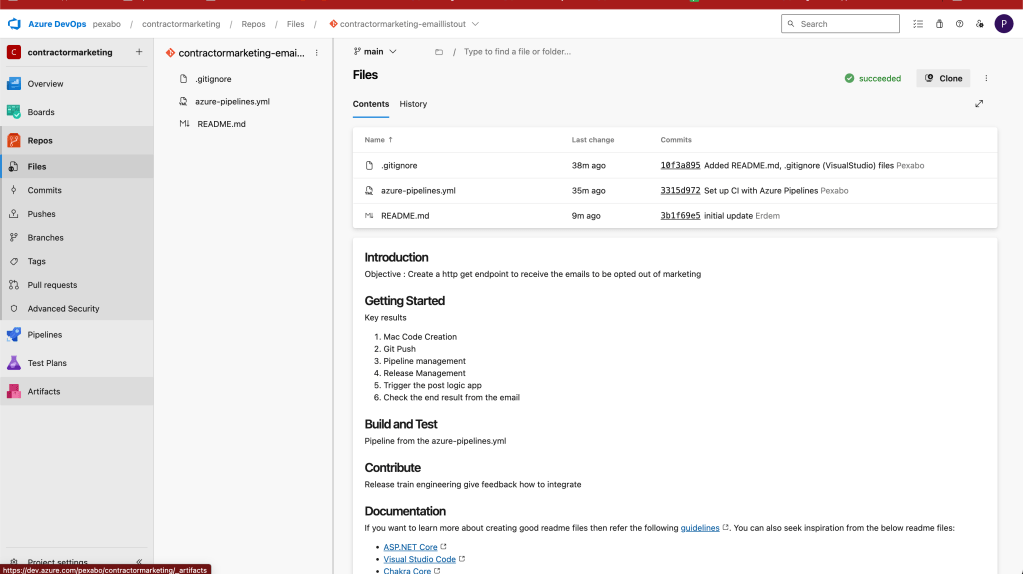Image resolution: width=1023 pixels, height=574 pixels.
Task: Open Project settings at sidebar bottom
Action: click(x=57, y=562)
